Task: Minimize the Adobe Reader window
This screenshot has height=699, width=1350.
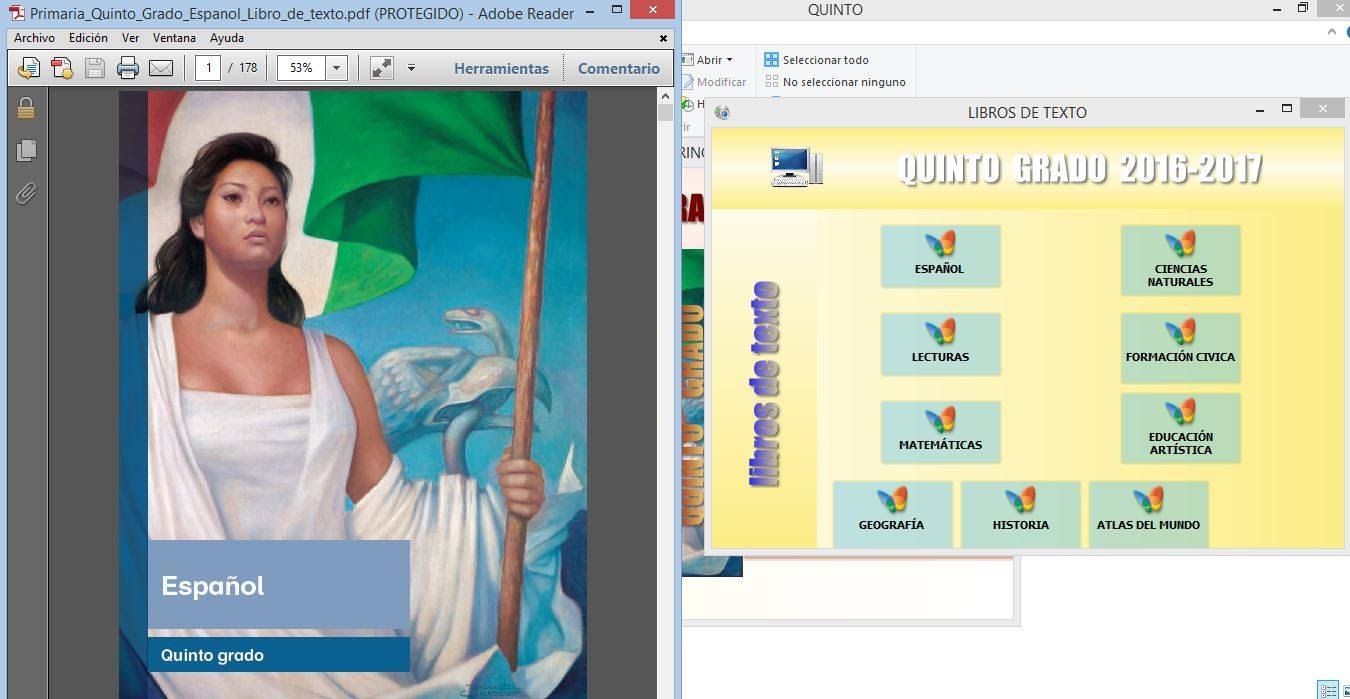Action: 589,12
